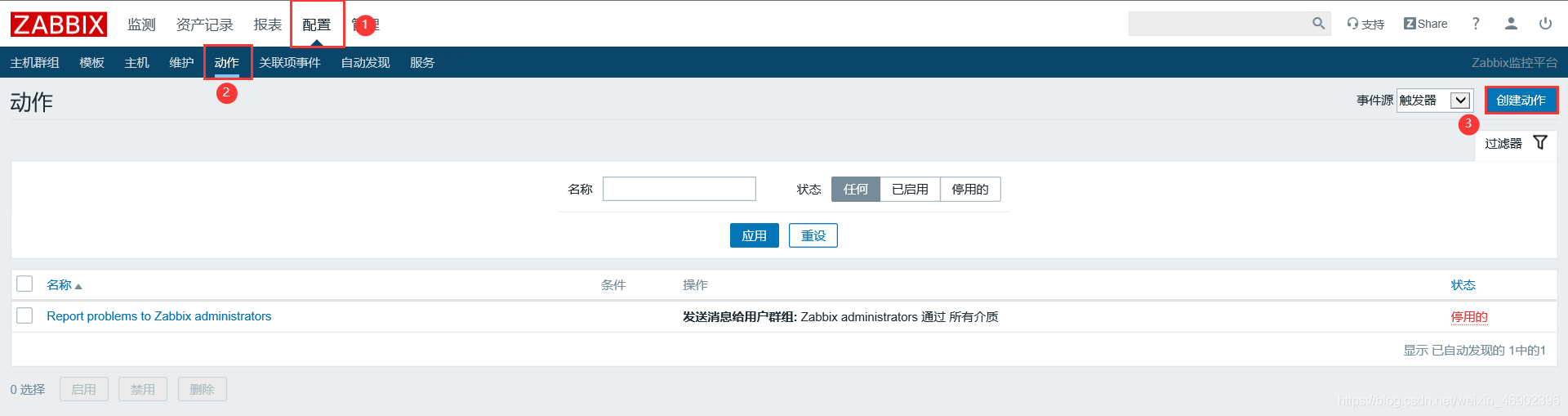This screenshot has height=416, width=1568.
Task: Click the ZABBIX logo
Action: click(x=58, y=25)
